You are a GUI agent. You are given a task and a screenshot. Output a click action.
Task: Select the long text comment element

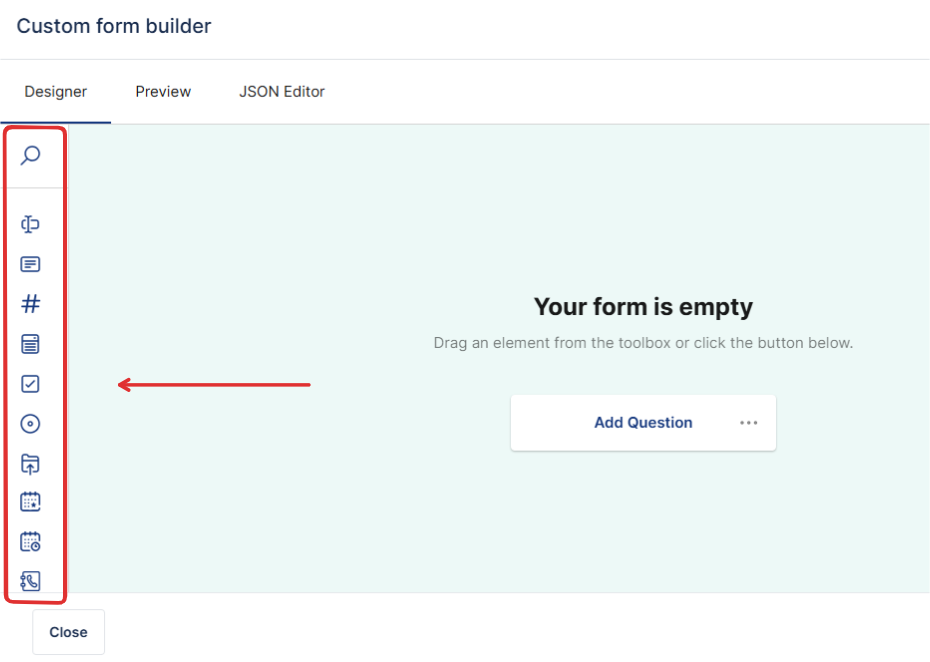(31, 264)
